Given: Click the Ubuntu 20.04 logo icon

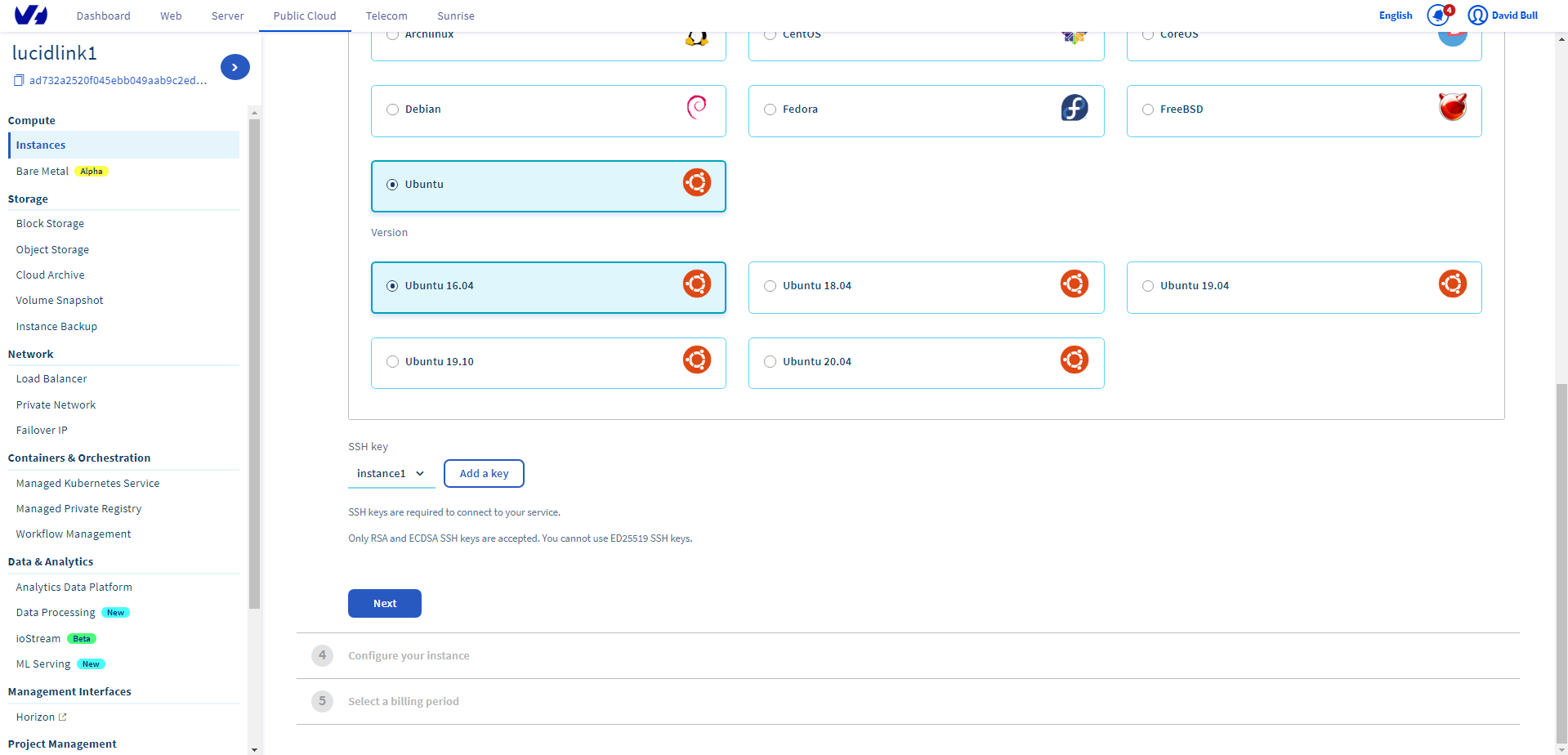Looking at the screenshot, I should 1074,360.
